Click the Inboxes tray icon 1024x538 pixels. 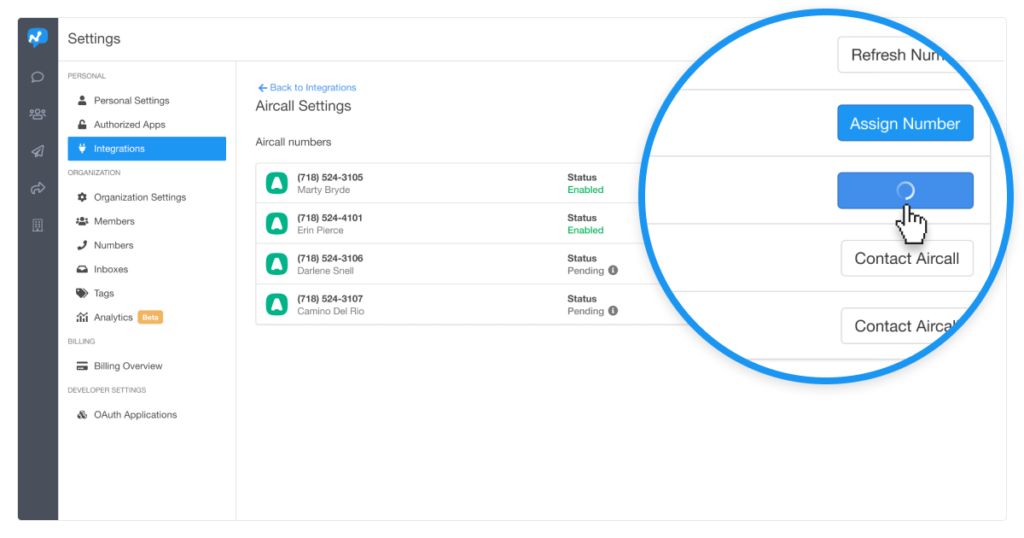[x=82, y=269]
